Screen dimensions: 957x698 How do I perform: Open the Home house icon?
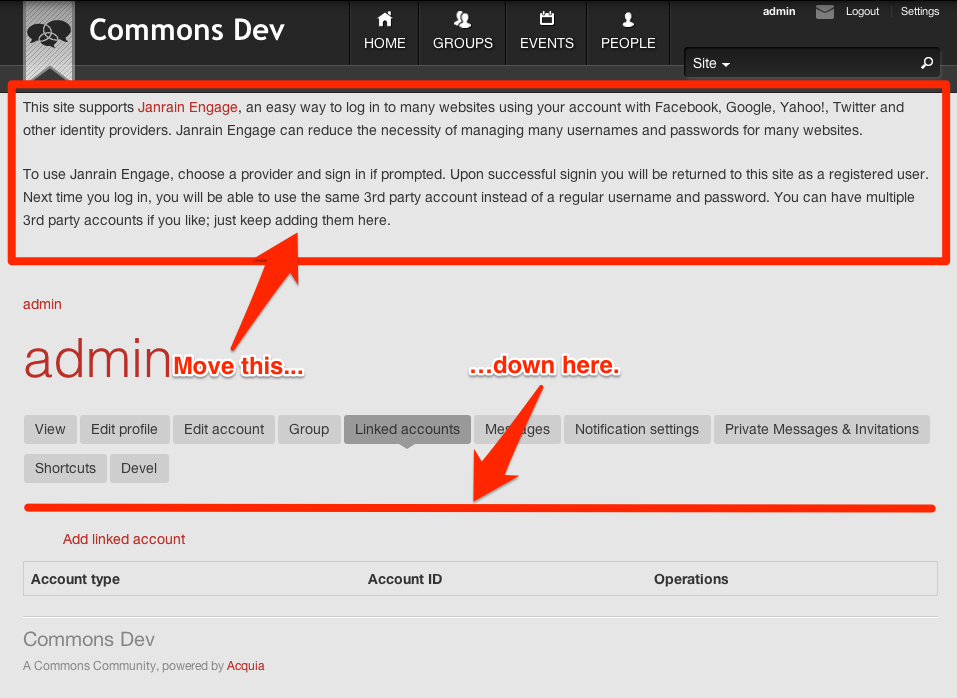coord(385,20)
